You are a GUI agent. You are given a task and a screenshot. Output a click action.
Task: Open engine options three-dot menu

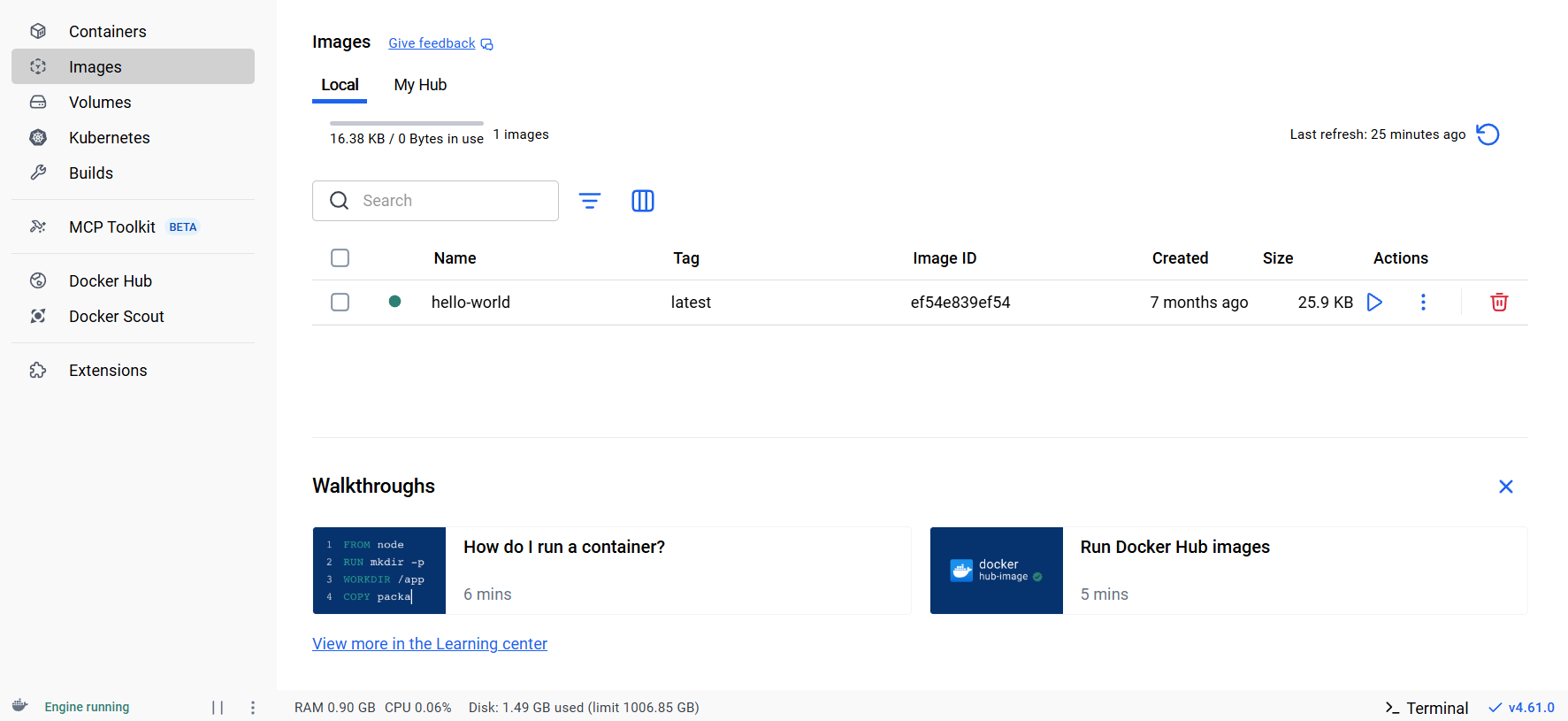tap(253, 708)
